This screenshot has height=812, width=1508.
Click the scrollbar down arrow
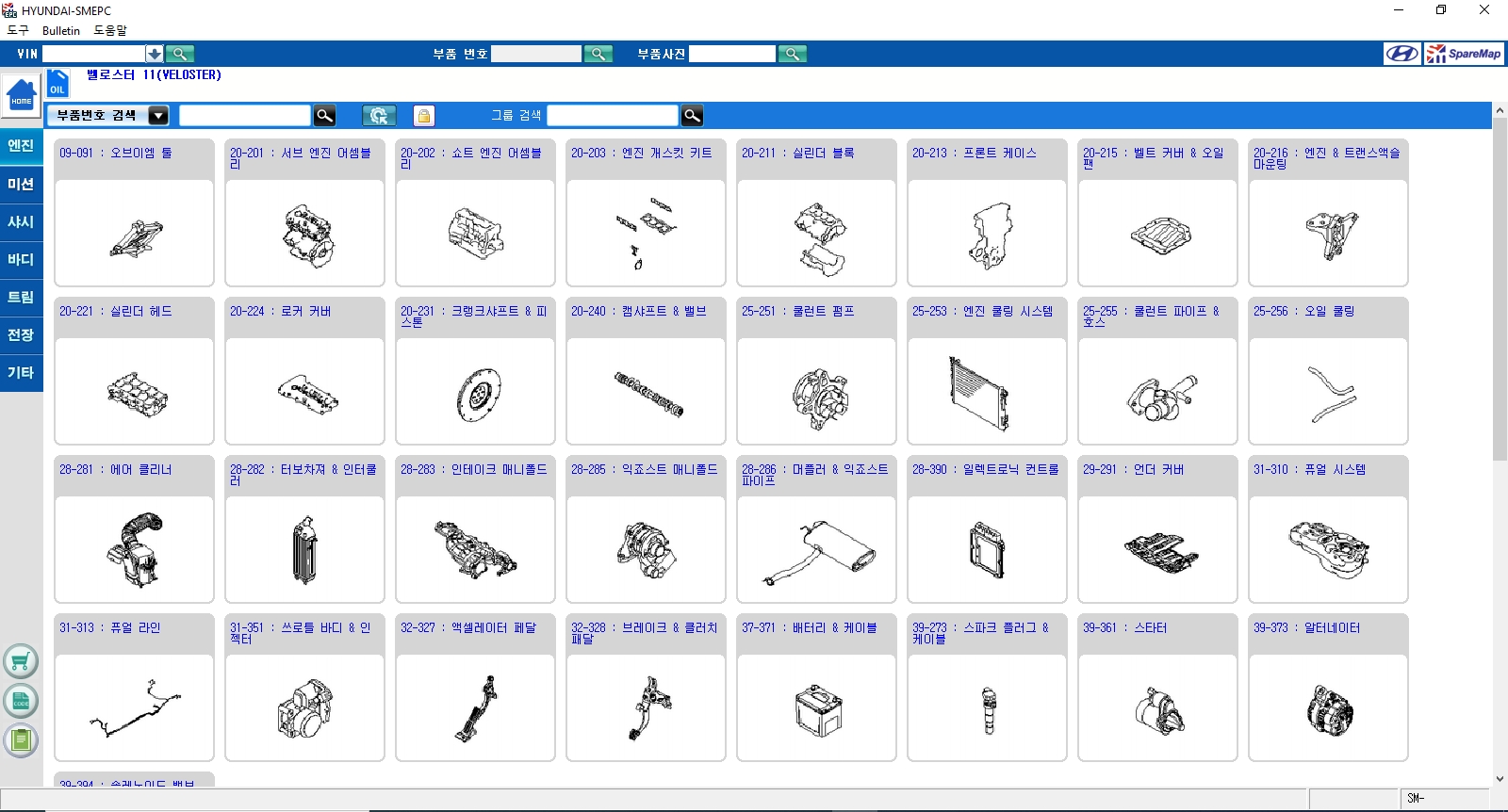(1500, 779)
